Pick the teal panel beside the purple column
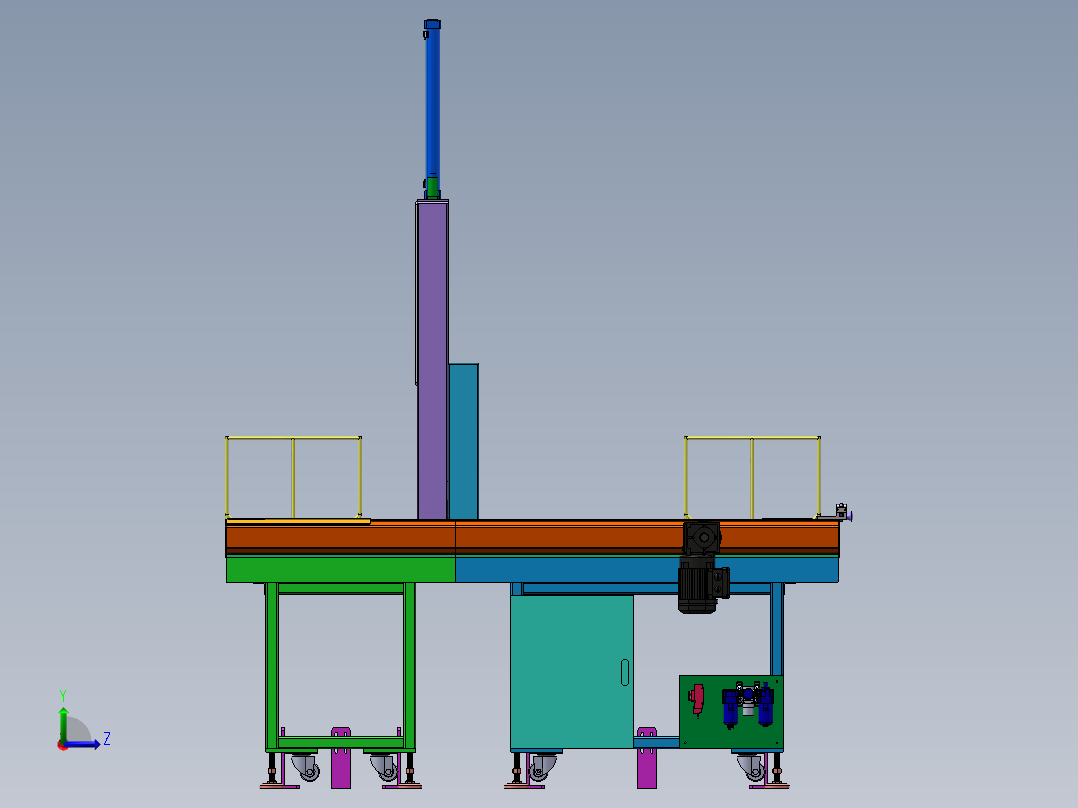 (463, 441)
